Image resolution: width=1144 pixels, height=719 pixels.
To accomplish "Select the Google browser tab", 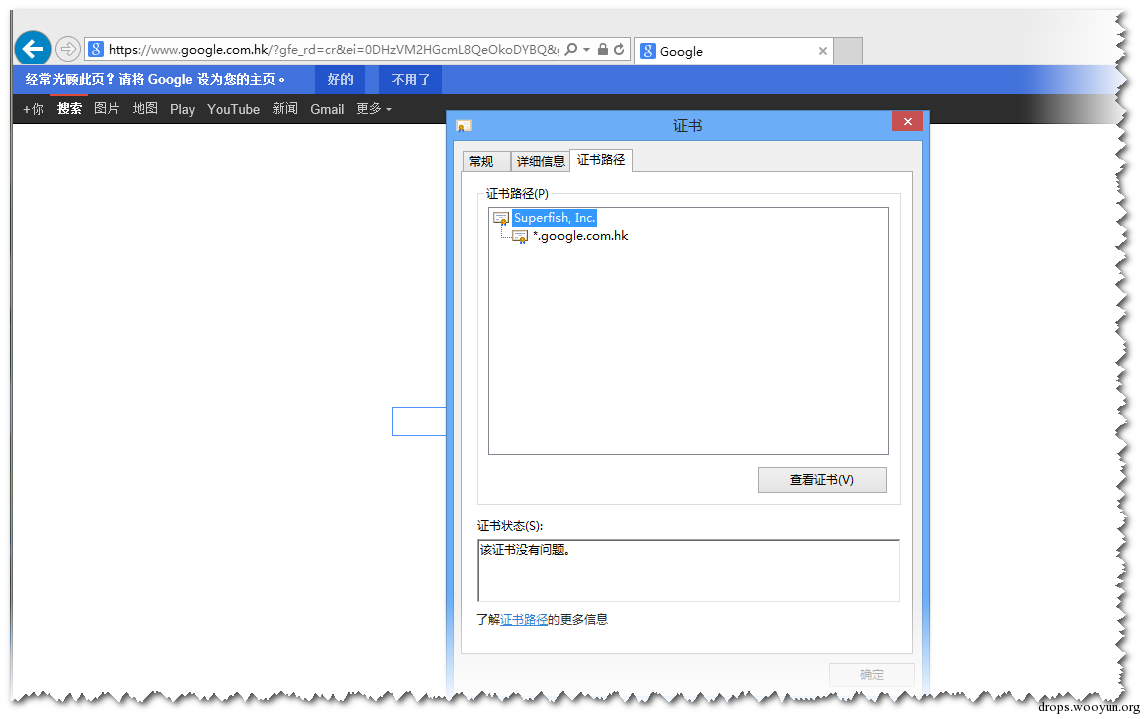I will (733, 51).
